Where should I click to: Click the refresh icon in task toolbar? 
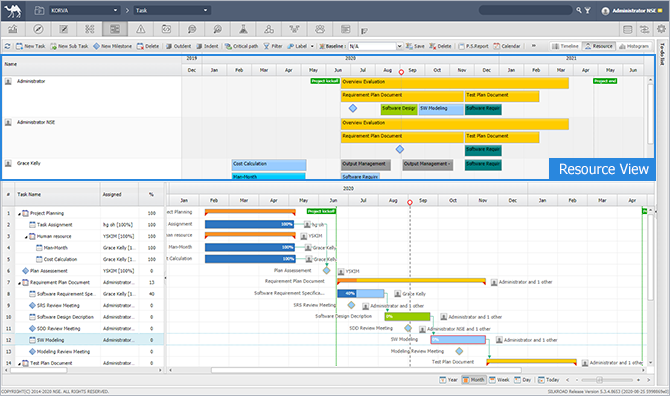(x=7, y=46)
